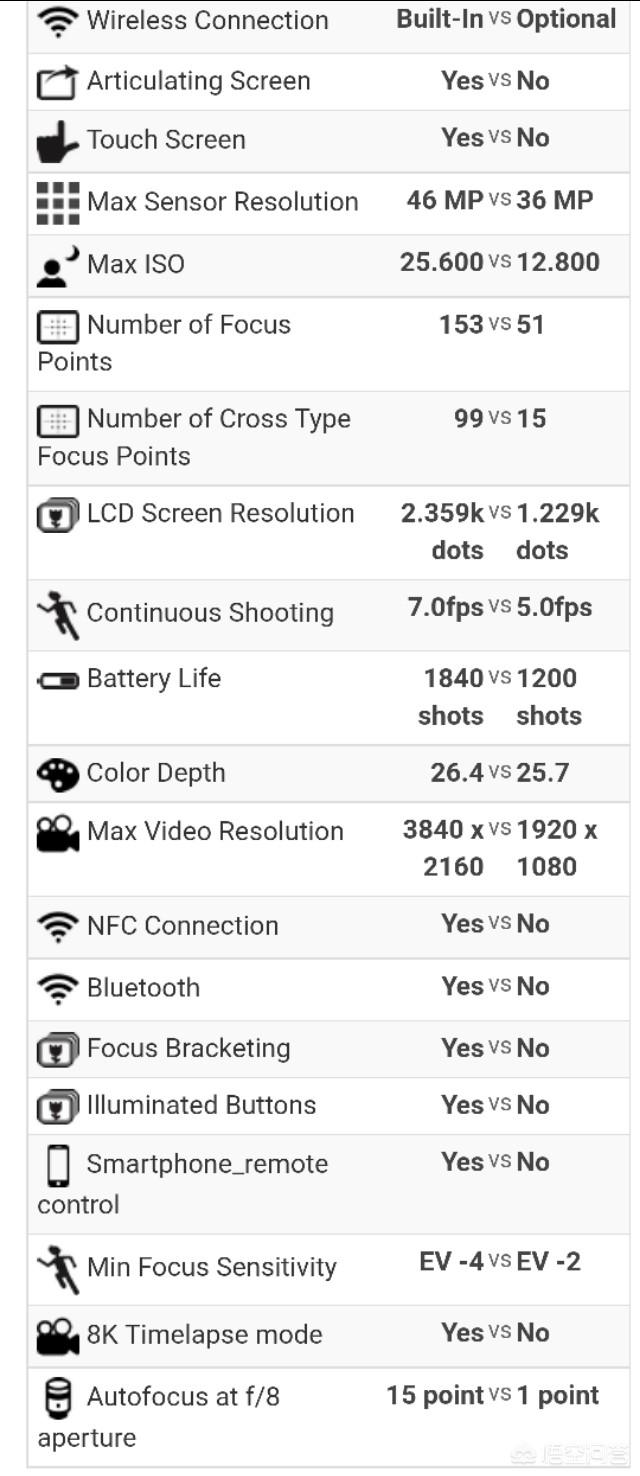
Task: Click the Wireless Connection wifi icon
Action: tap(58, 22)
